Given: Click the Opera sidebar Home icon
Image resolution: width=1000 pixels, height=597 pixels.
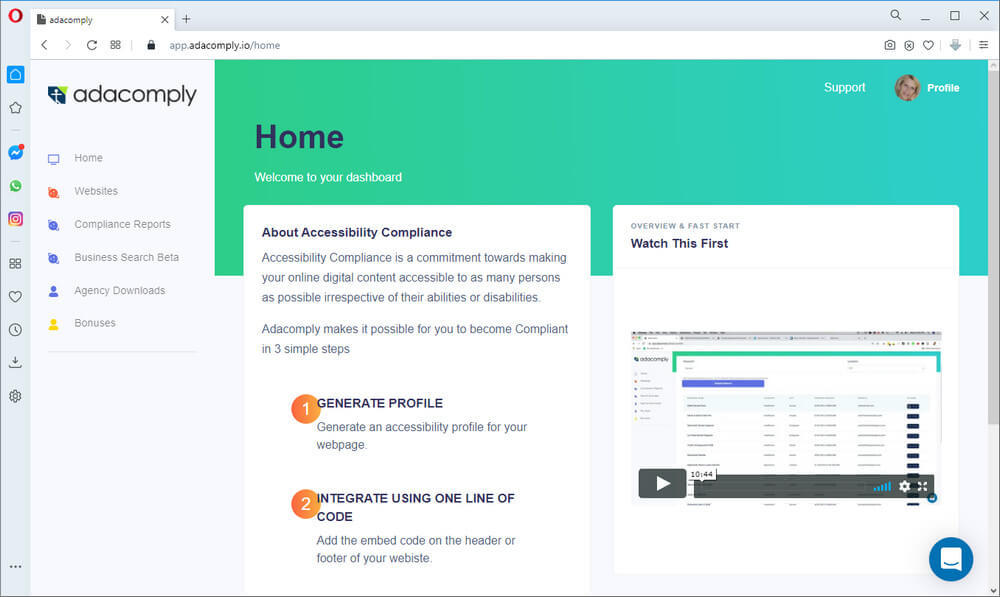Looking at the screenshot, I should (x=15, y=75).
